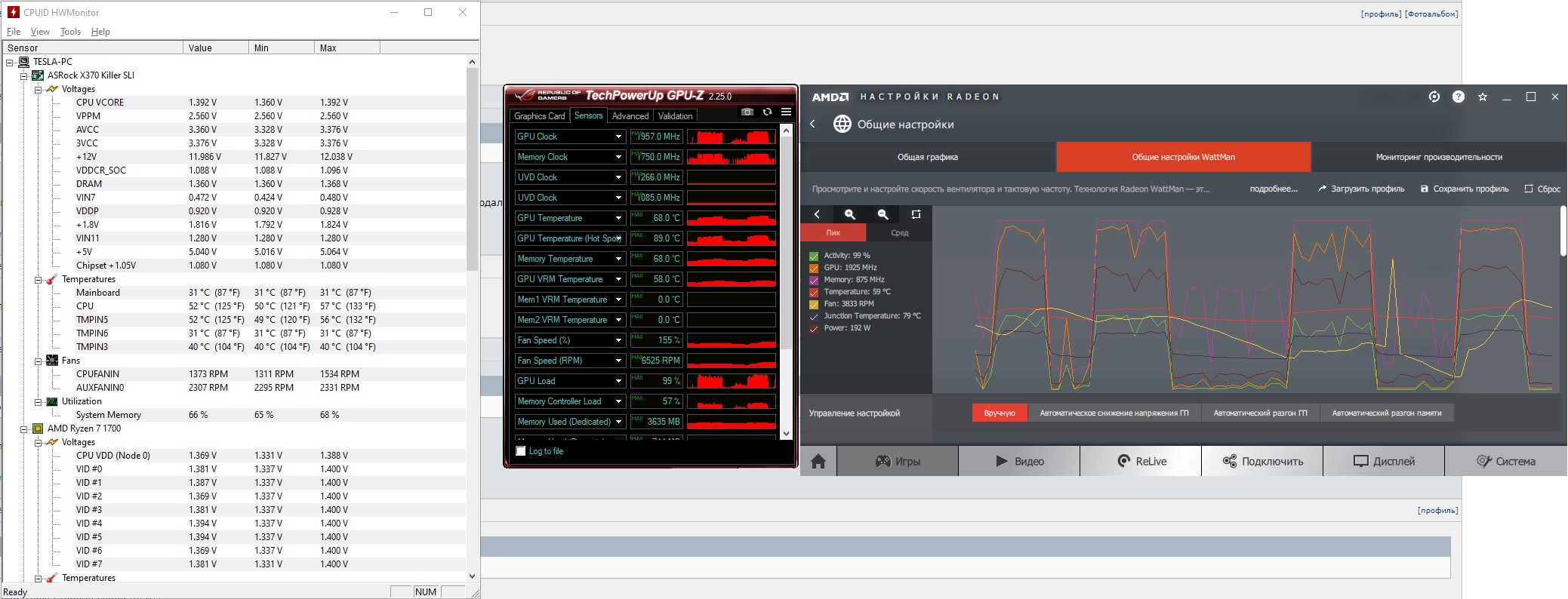Click Voltages icon under ASRock X370
Viewport: 1568px width, 599px height.
[x=52, y=89]
